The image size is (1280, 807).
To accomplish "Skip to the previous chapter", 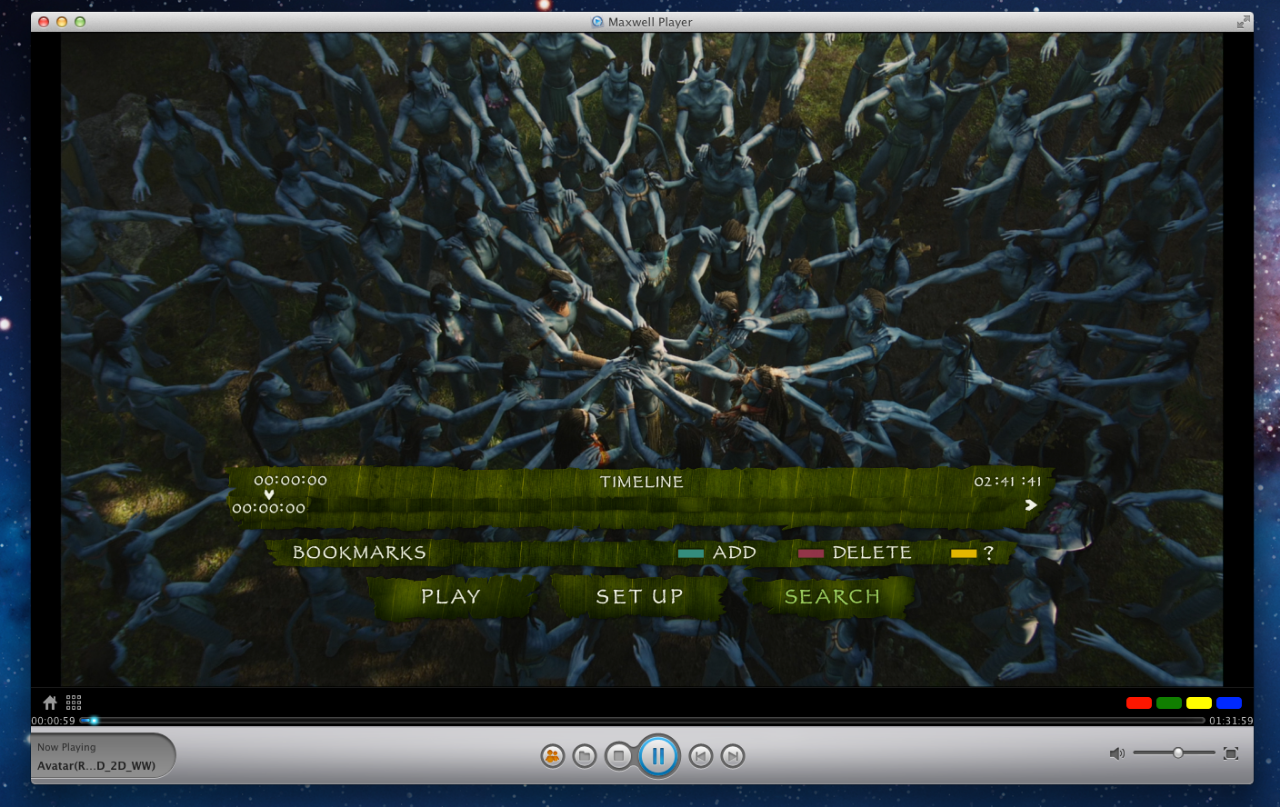I will point(701,756).
